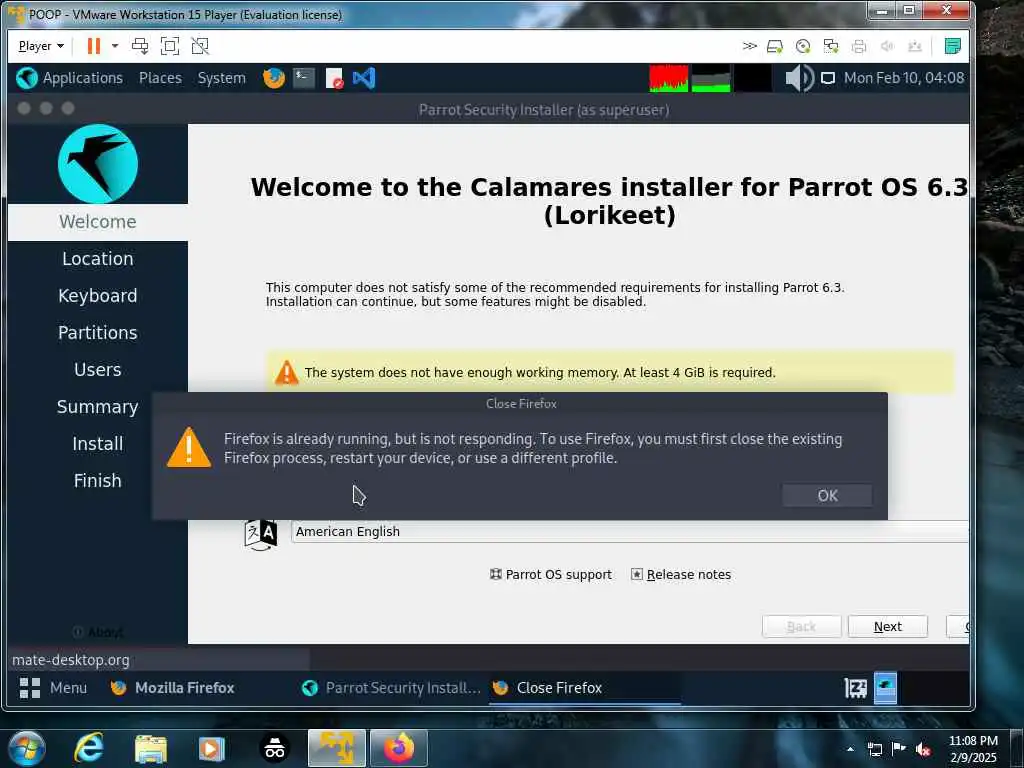Viewport: 1024px width, 768px height.
Task: Open the incognito hat icon on Windows taskbar
Action: pyautogui.click(x=274, y=748)
